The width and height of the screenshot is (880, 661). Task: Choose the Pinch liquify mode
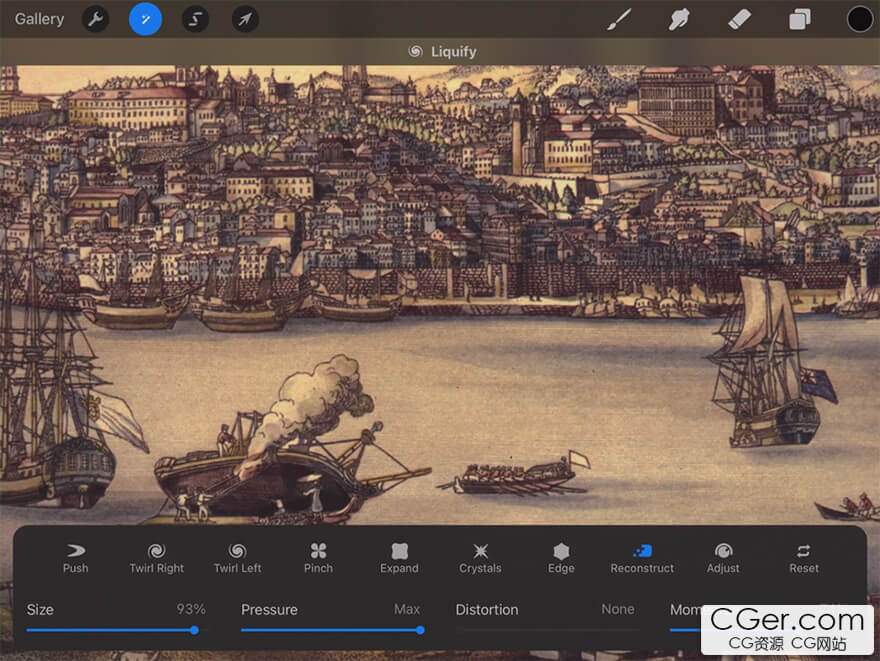click(x=318, y=558)
